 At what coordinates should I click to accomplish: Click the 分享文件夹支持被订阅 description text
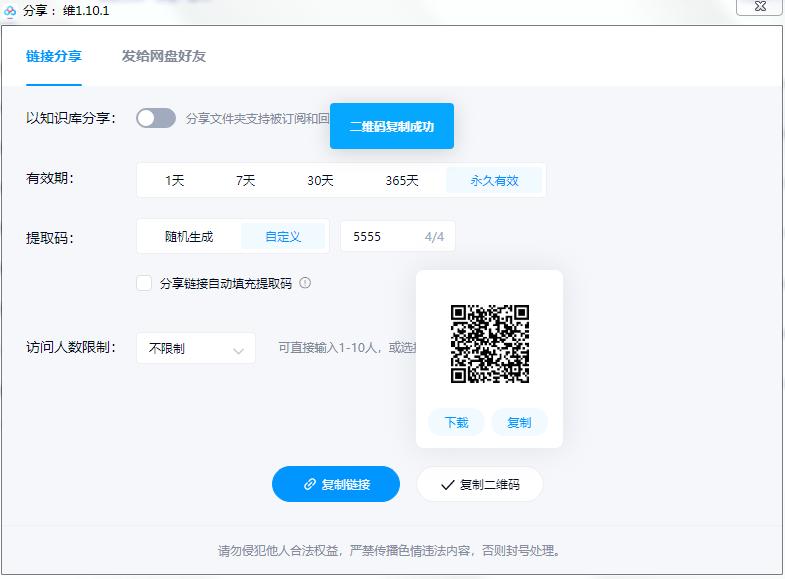click(x=257, y=119)
